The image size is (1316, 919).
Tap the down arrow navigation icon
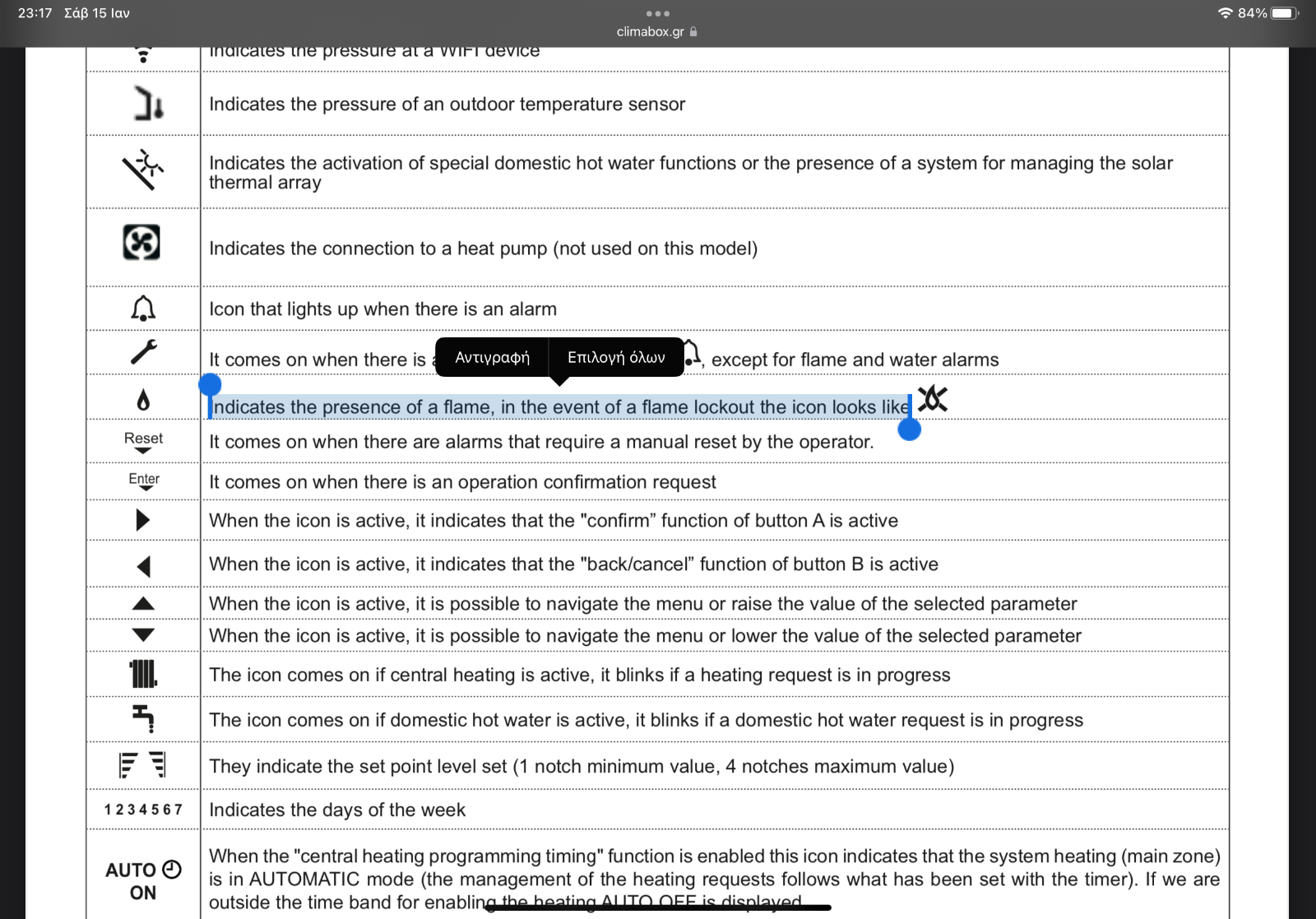coord(143,634)
